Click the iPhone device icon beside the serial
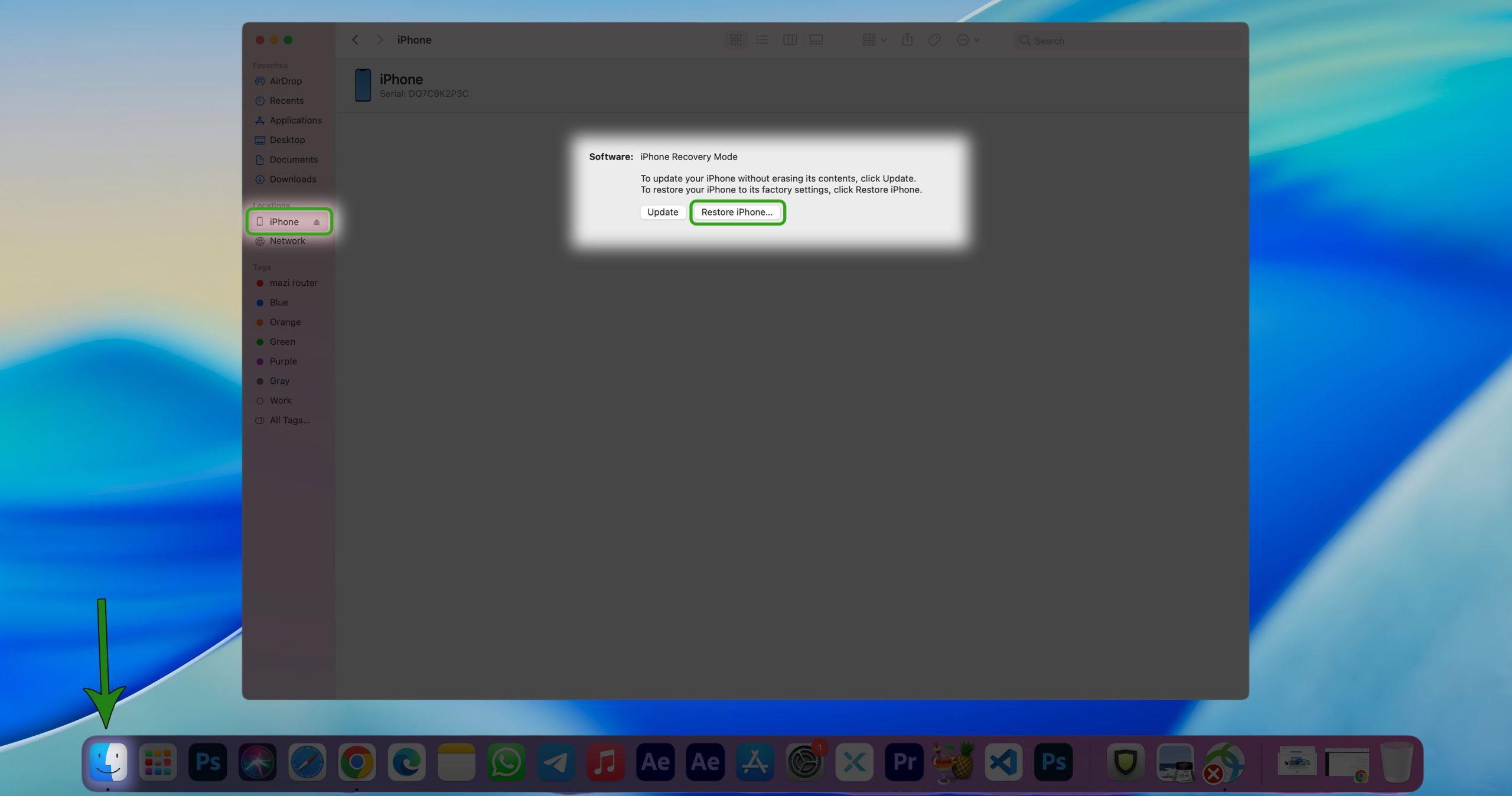The width and height of the screenshot is (1512, 796). (x=363, y=85)
